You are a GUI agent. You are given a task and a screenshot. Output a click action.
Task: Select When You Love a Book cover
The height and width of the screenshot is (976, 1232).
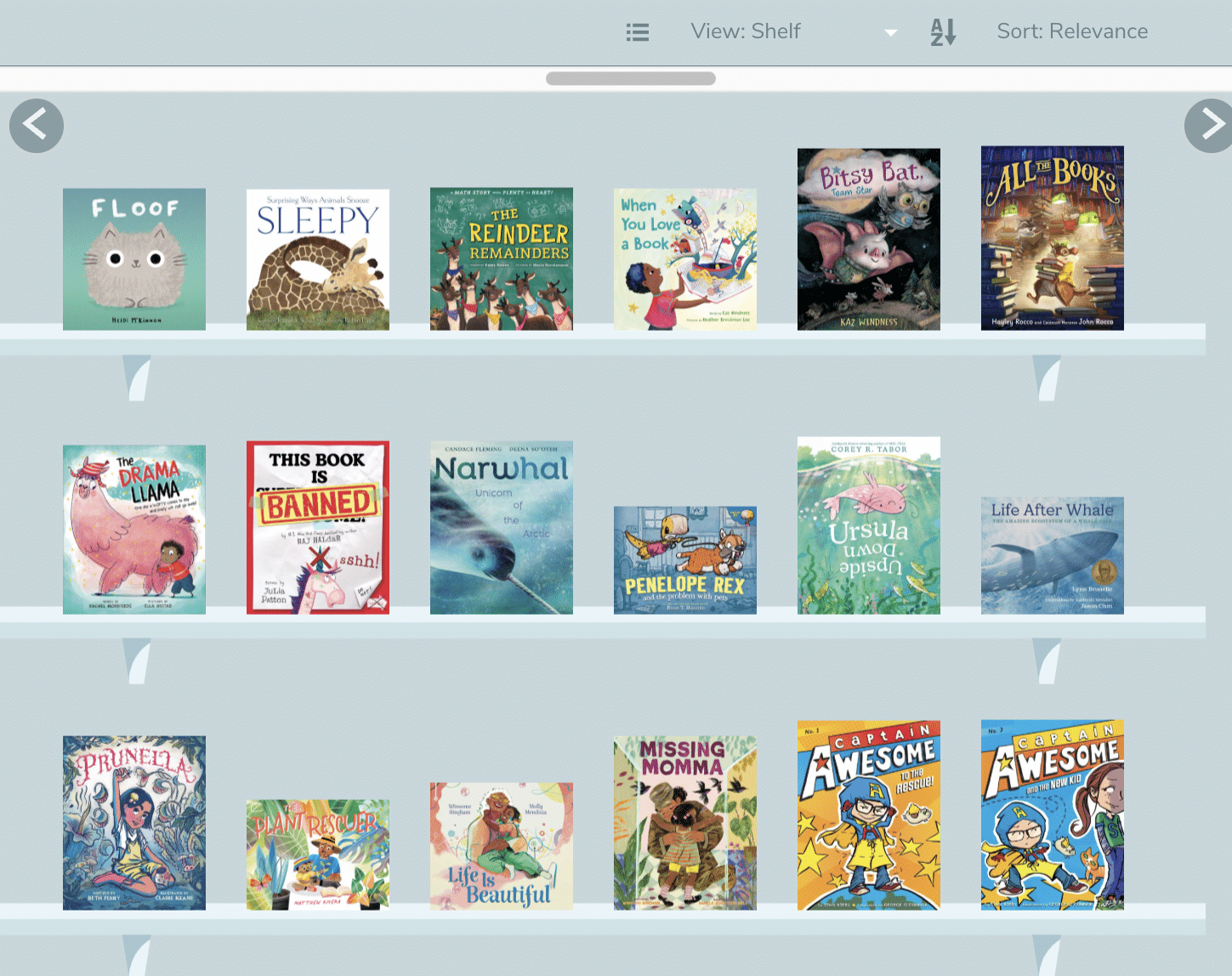[x=685, y=259]
